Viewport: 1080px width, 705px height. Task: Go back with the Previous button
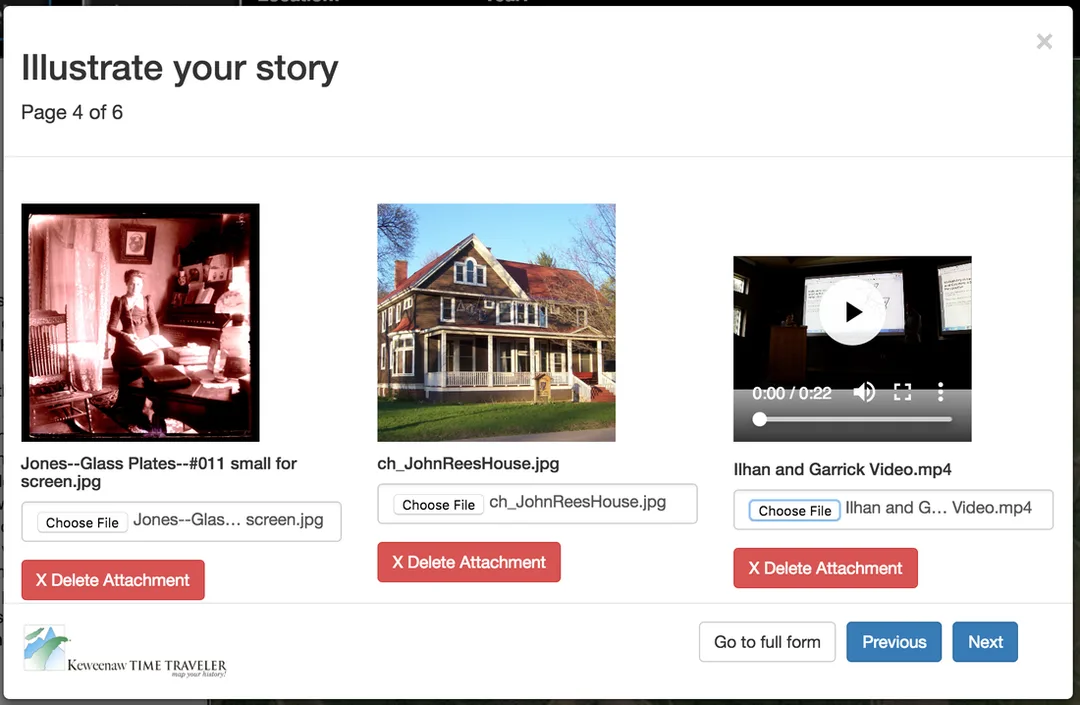(x=894, y=642)
